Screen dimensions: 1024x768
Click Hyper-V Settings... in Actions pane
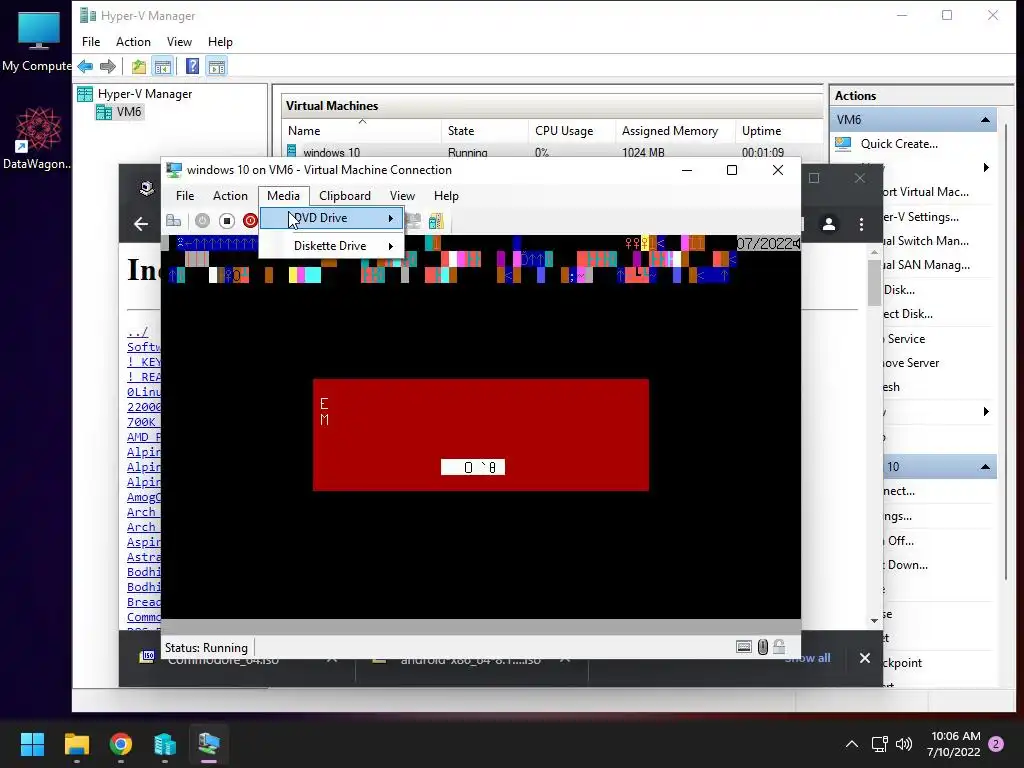pyautogui.click(x=920, y=217)
